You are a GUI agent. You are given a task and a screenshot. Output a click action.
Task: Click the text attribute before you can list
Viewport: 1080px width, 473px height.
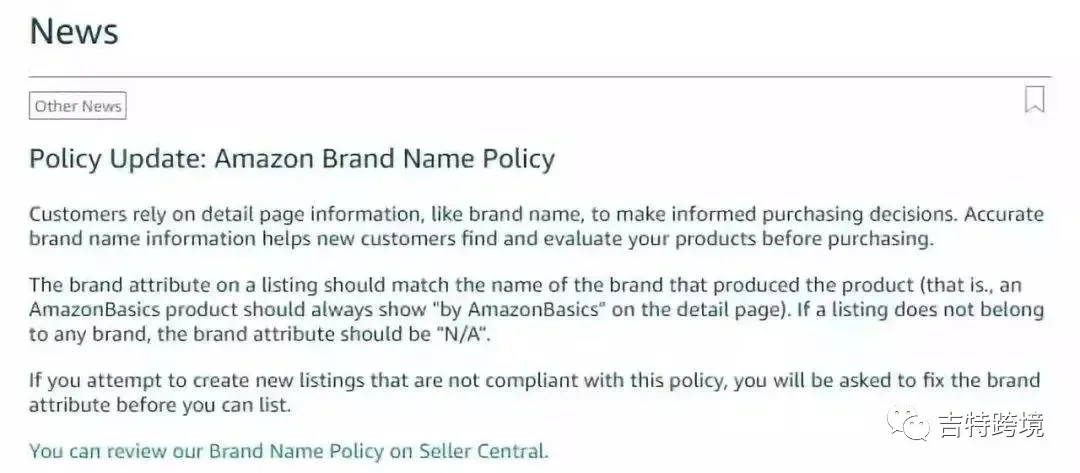[160, 405]
